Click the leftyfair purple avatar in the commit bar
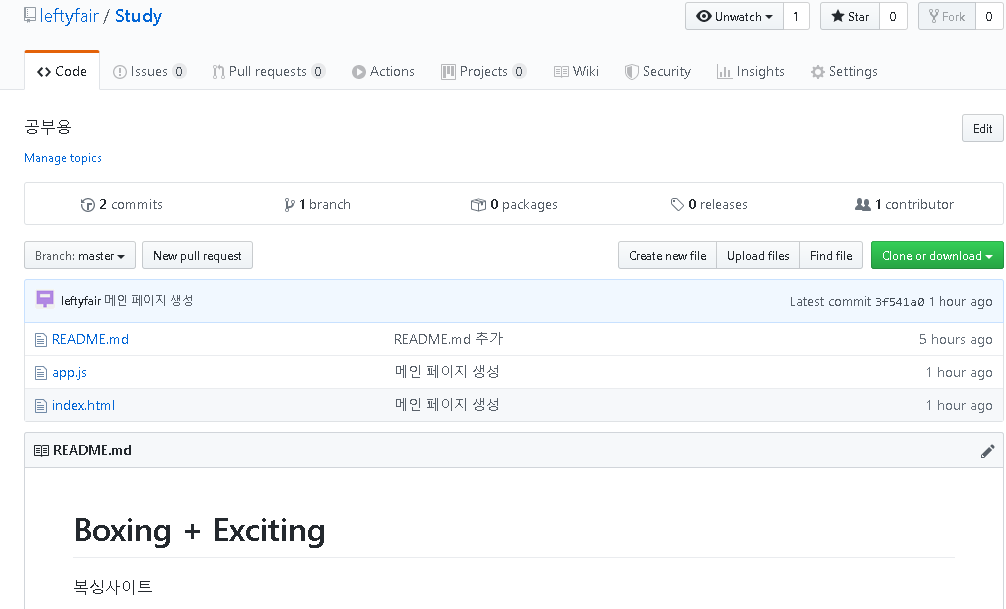Image resolution: width=1006 pixels, height=609 pixels. click(45, 299)
